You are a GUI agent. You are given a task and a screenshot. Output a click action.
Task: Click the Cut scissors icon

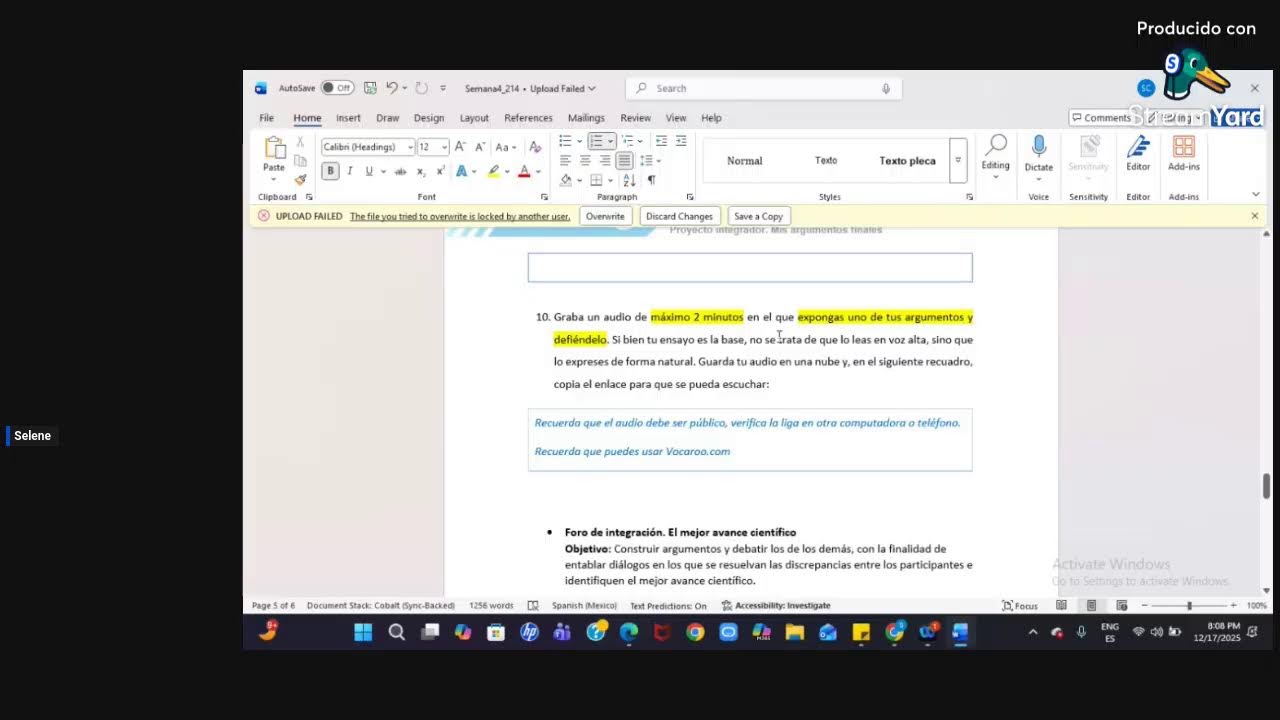(x=300, y=143)
